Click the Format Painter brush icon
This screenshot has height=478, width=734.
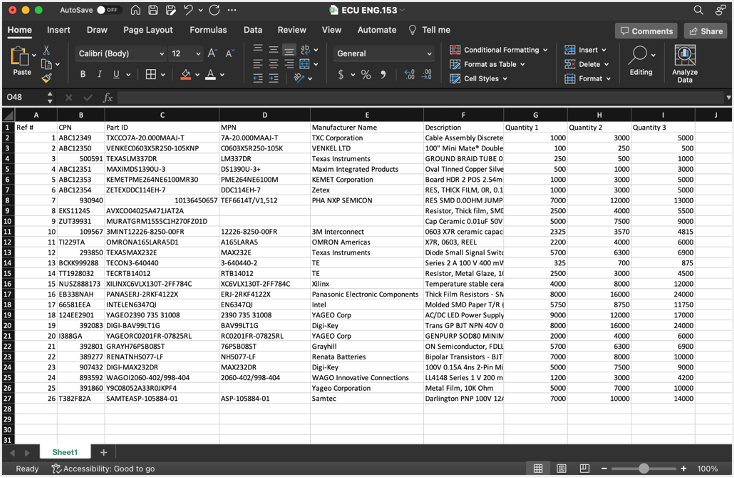[46, 78]
